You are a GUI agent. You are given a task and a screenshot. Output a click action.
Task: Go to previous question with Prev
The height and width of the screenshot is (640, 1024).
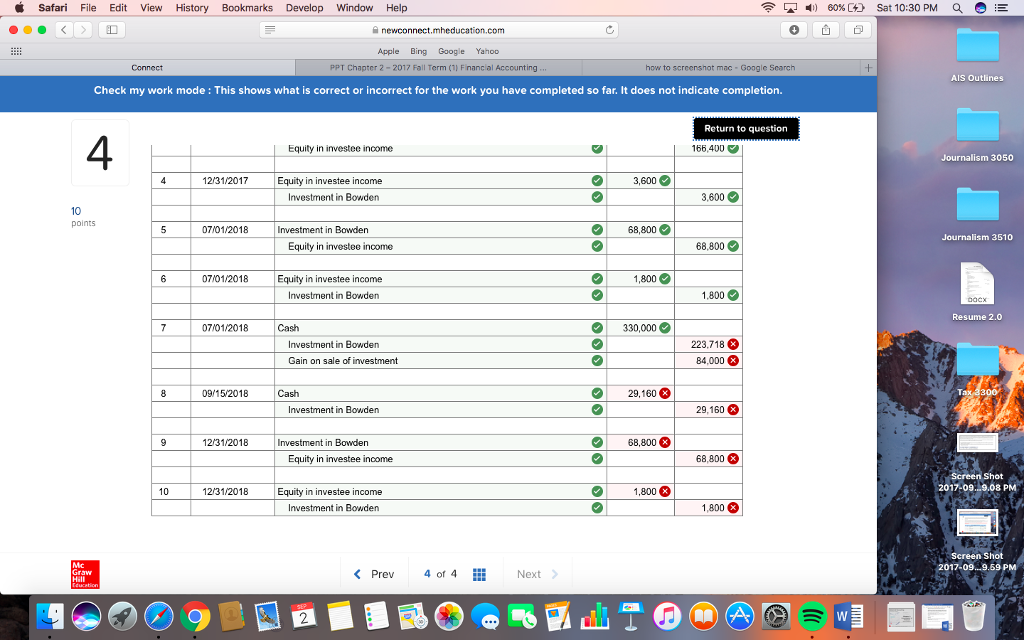click(374, 574)
